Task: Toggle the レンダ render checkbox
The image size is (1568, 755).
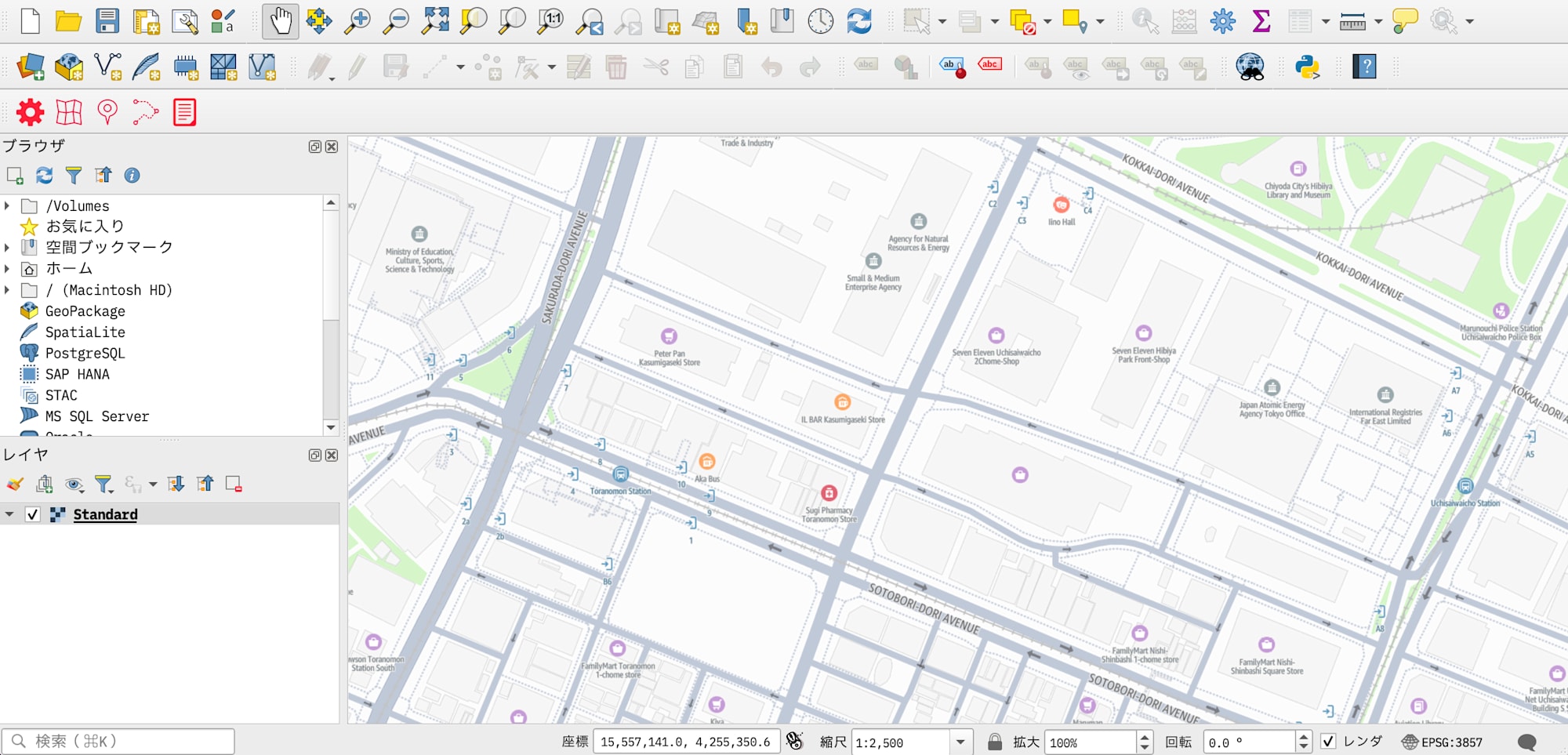Action: coord(1328,742)
